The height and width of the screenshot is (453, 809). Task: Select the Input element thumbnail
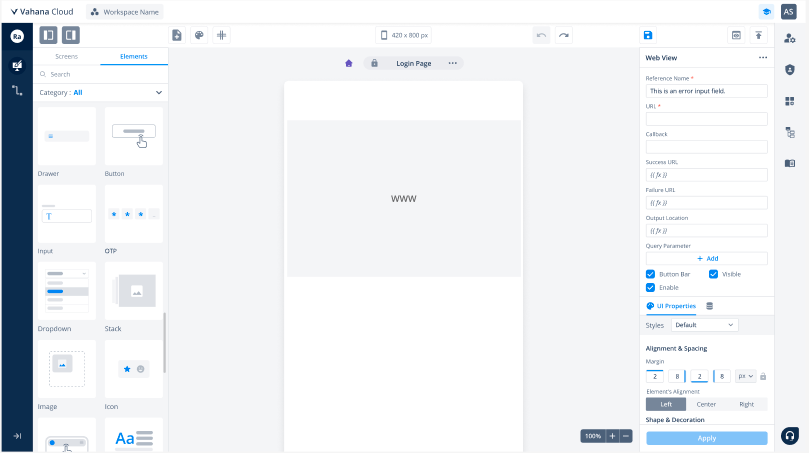coord(67,214)
